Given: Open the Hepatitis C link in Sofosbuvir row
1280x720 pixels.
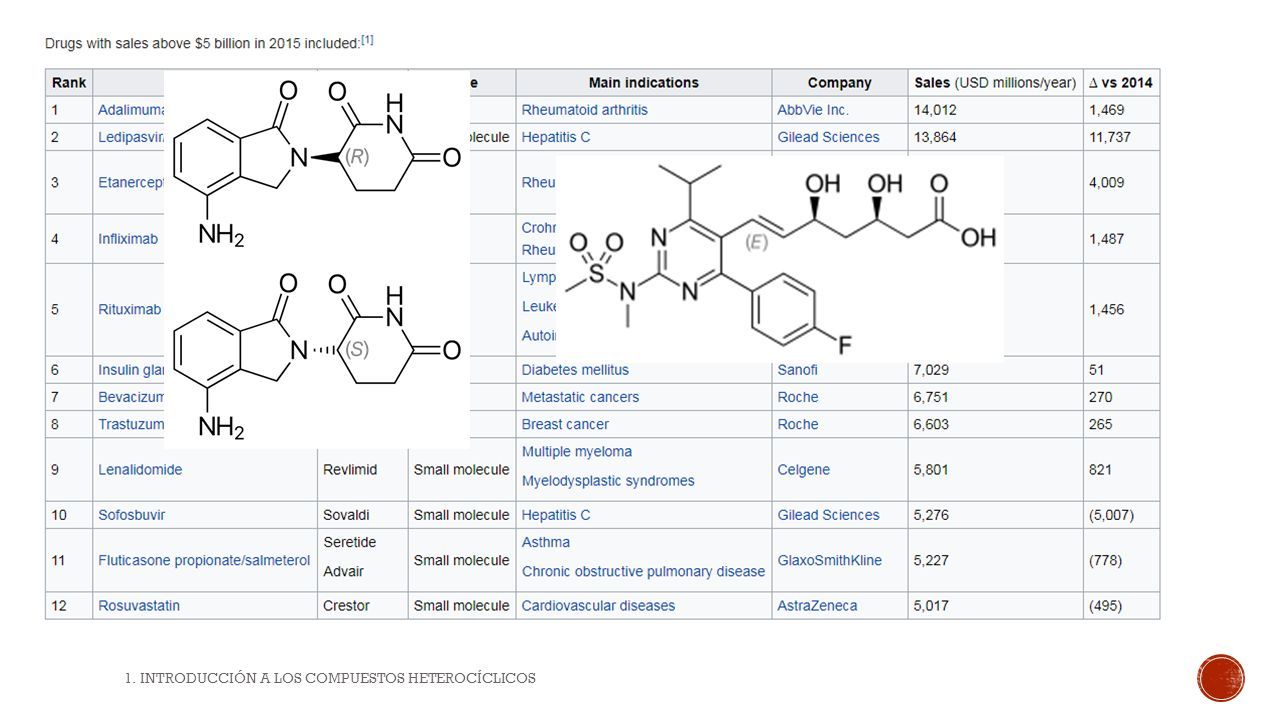Looking at the screenshot, I should pyautogui.click(x=556, y=515).
